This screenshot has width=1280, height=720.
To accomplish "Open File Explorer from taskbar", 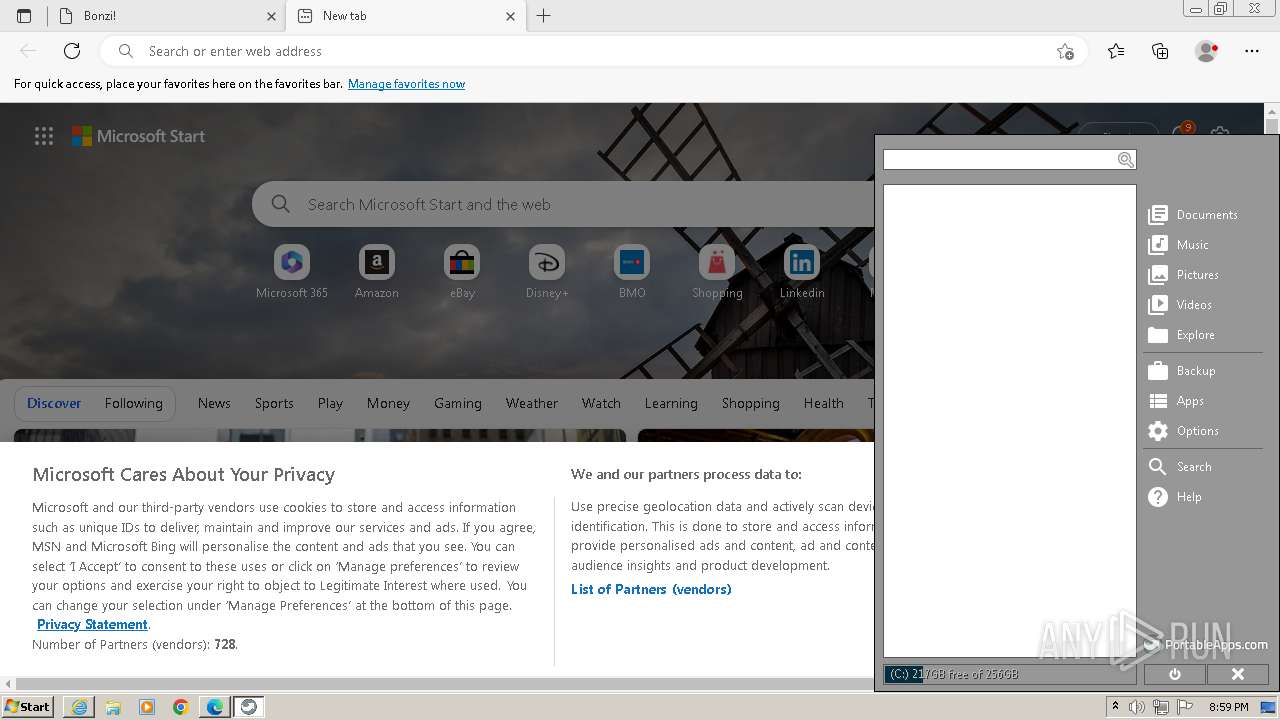I will (113, 707).
